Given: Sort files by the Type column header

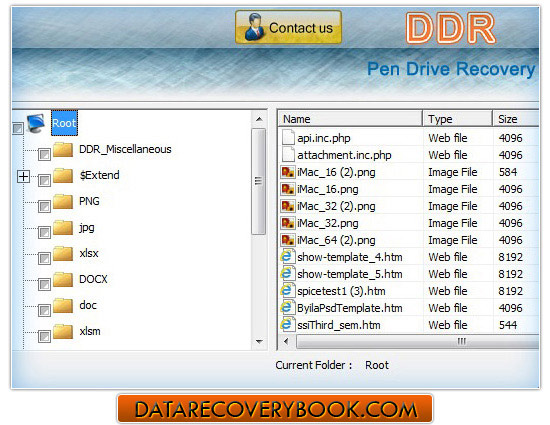Looking at the screenshot, I should coord(457,119).
